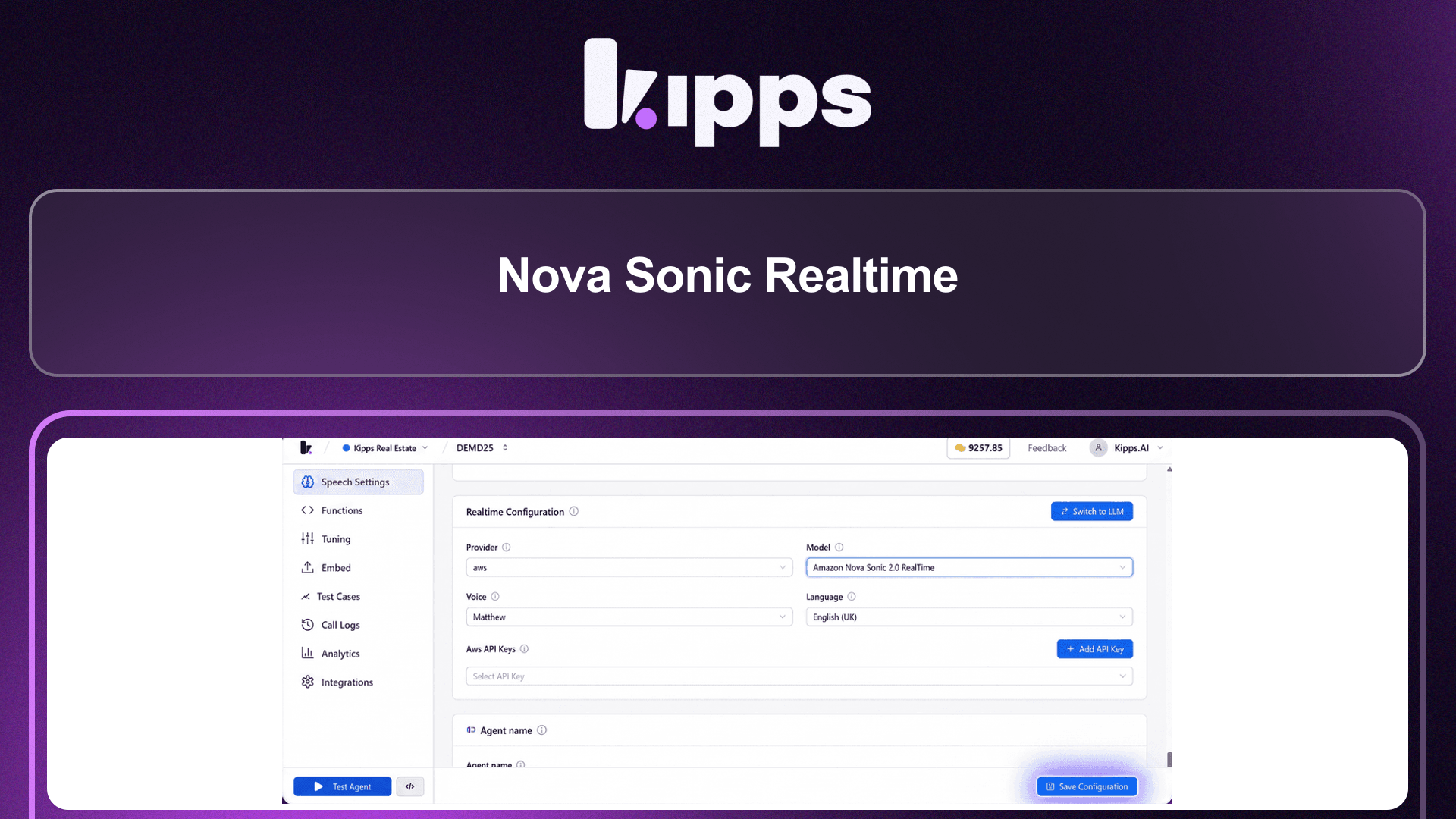Open the Model dropdown Amazon Nova Sonic
This screenshot has height=819, width=1456.
tap(969, 567)
